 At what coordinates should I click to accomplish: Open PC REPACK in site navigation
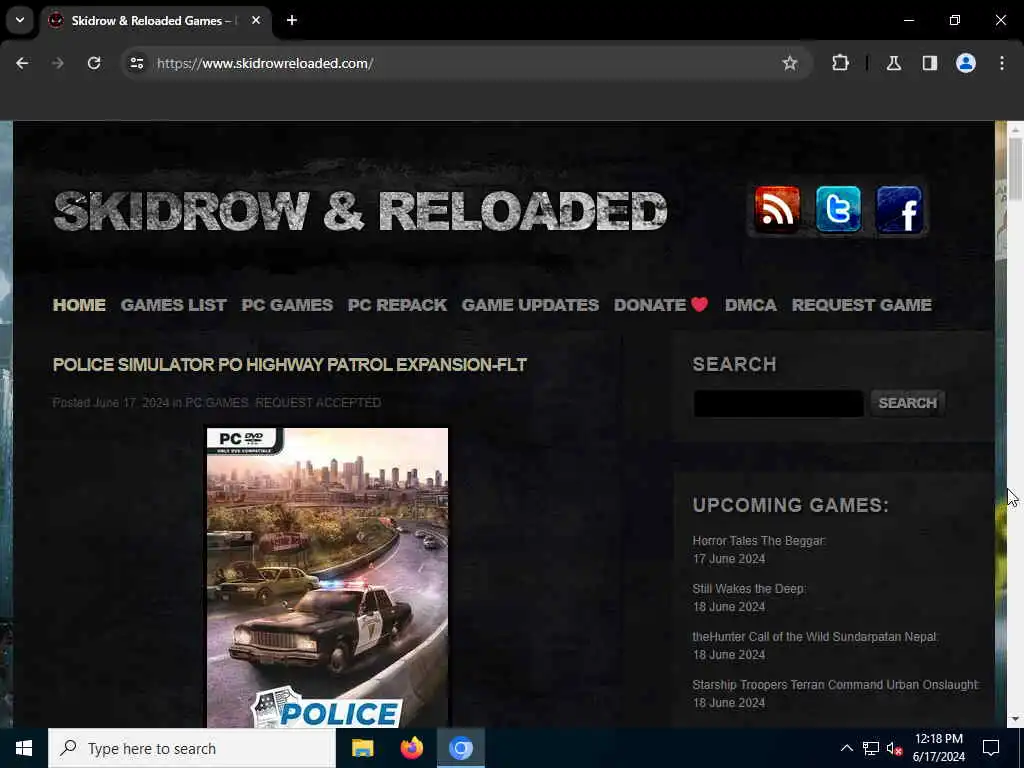(x=397, y=305)
